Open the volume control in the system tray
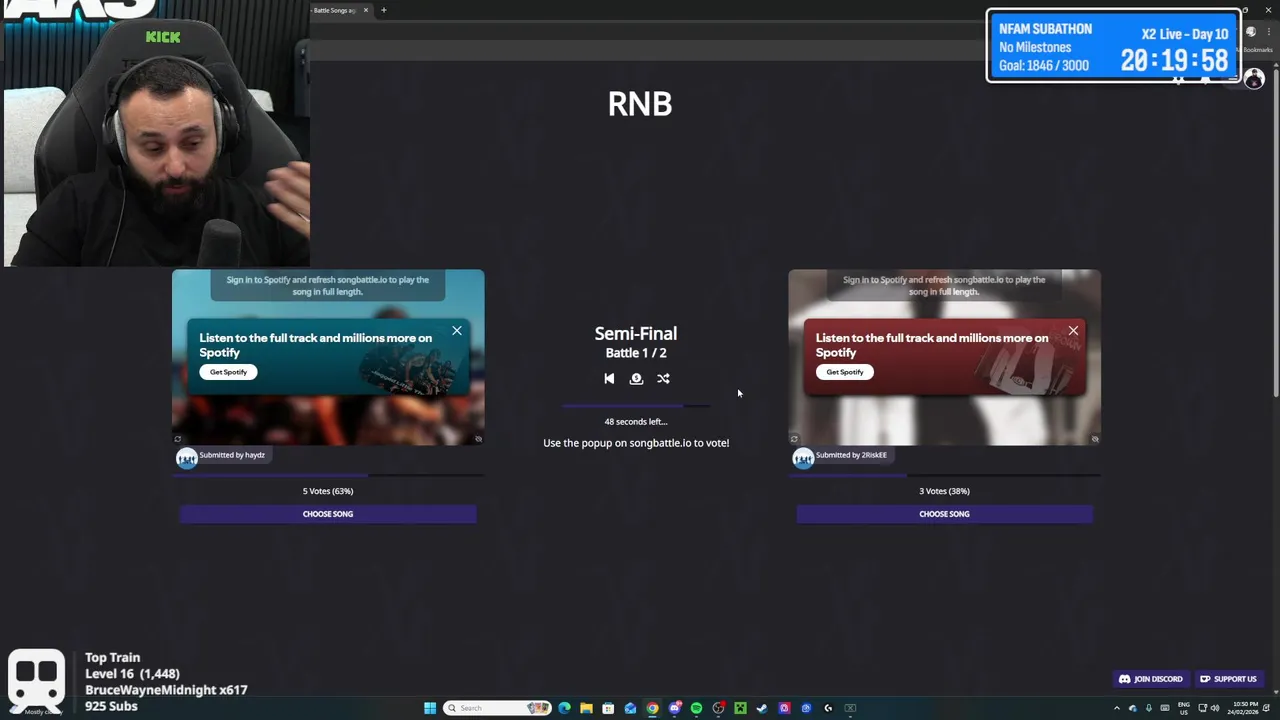 (x=1215, y=708)
